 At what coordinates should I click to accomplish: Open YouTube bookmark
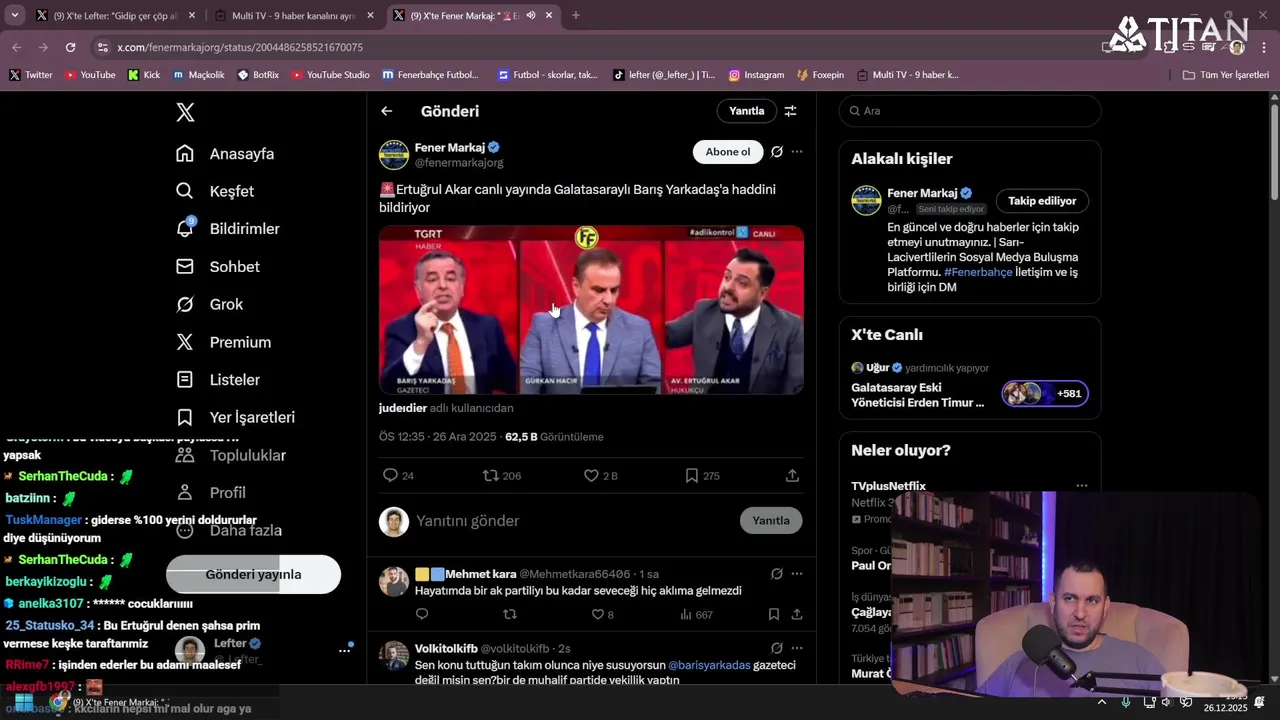89,75
